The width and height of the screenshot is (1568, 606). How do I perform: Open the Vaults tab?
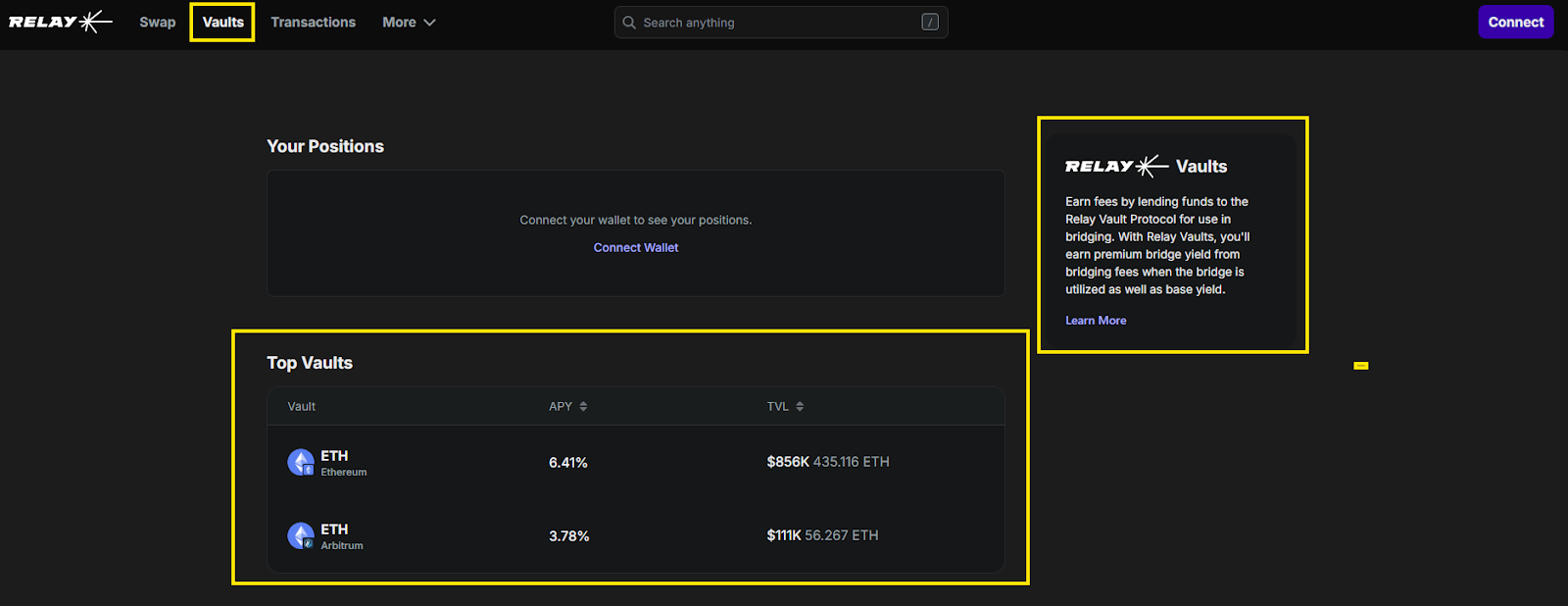[x=223, y=22]
